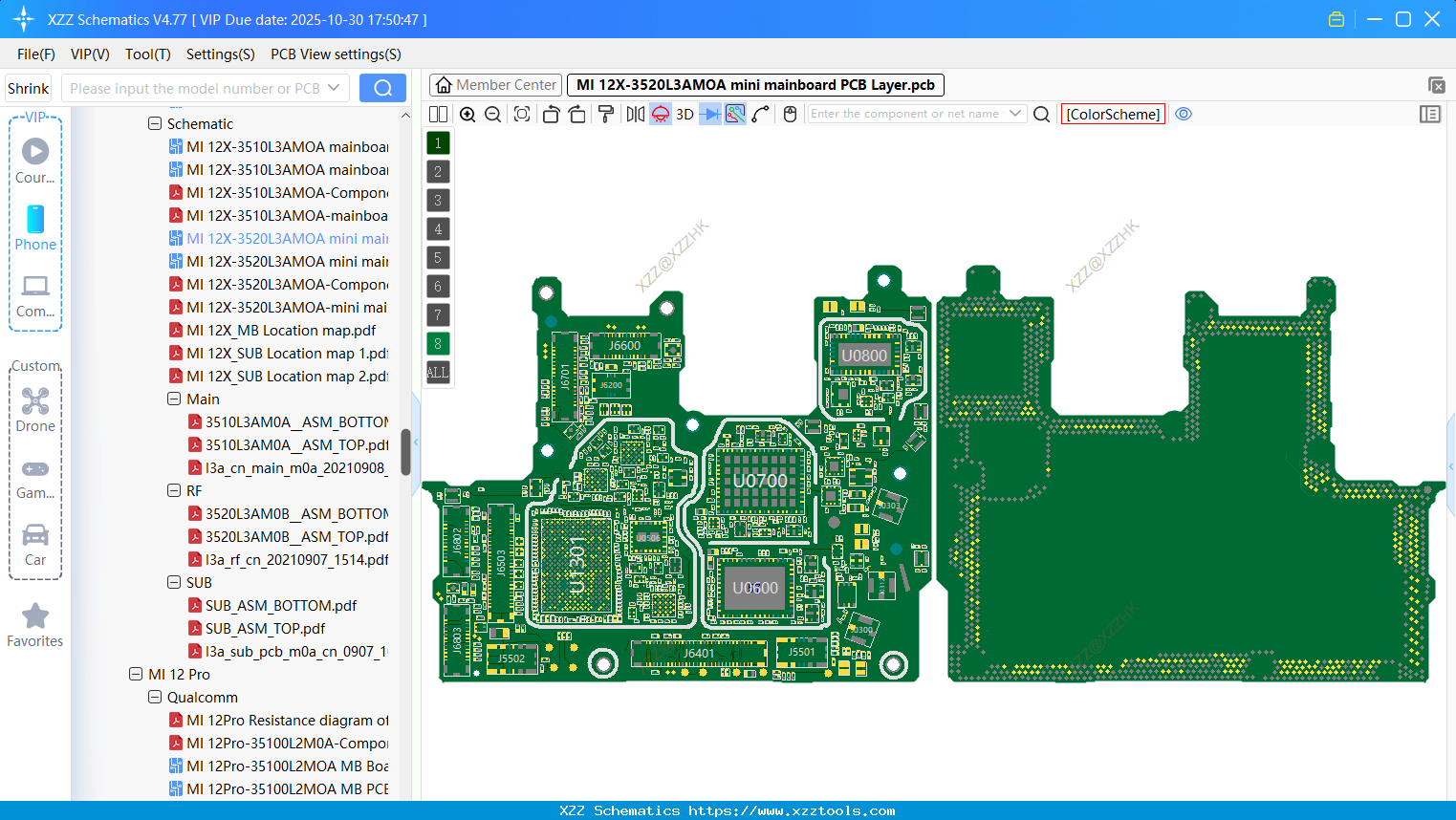This screenshot has height=820, width=1456.
Task: Activate the red diode highlight tool
Action: tap(660, 114)
